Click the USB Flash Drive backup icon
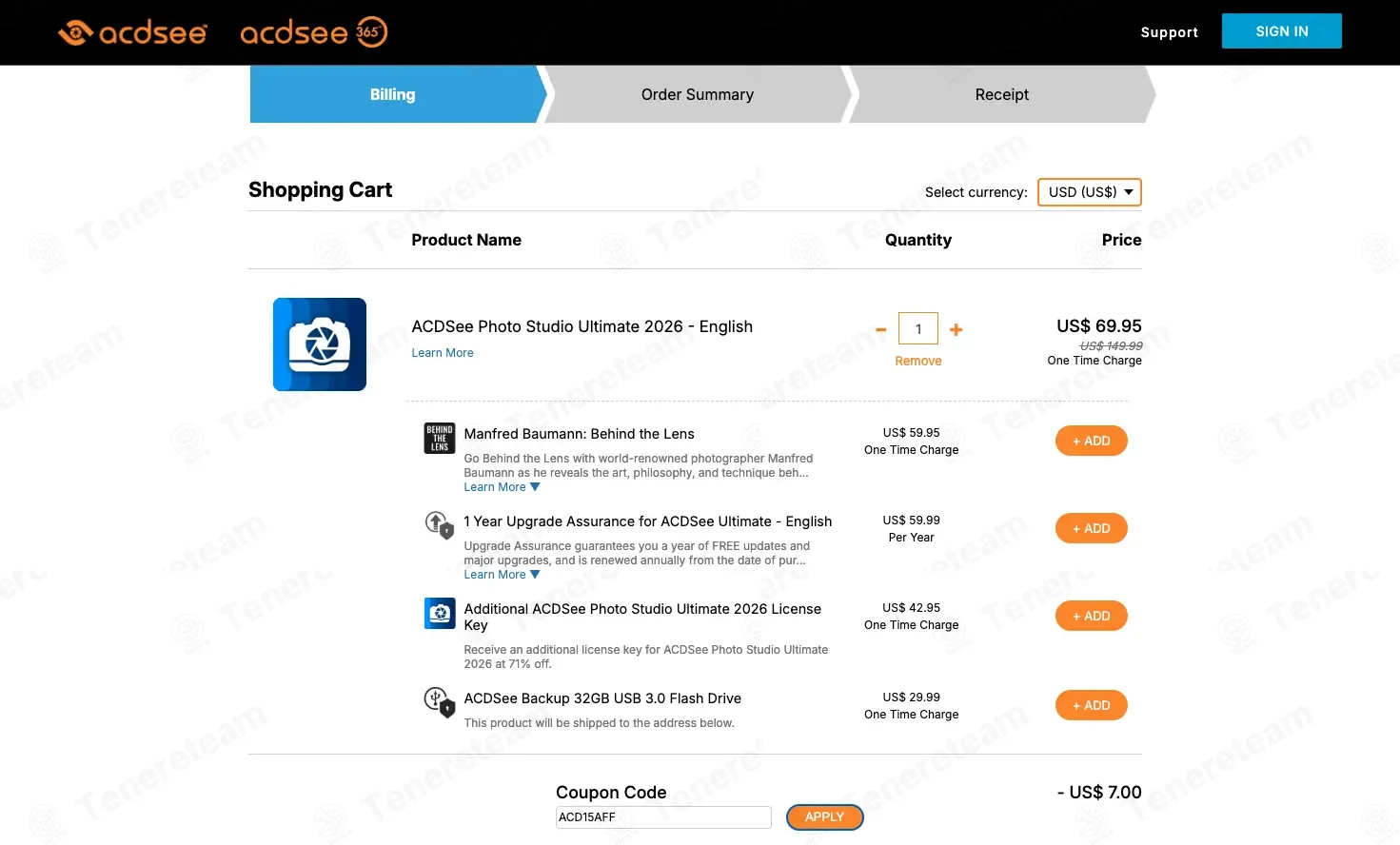The image size is (1400, 845). pyautogui.click(x=440, y=702)
